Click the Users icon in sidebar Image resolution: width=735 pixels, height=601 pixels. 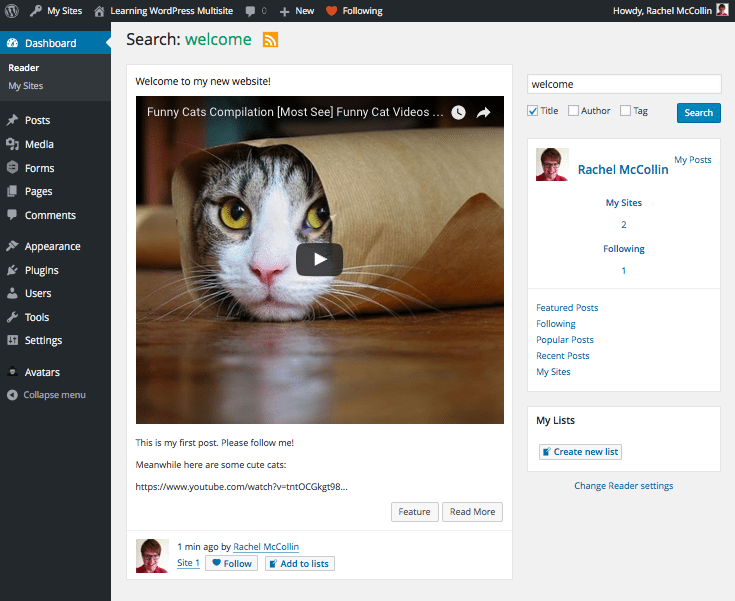(x=12, y=293)
